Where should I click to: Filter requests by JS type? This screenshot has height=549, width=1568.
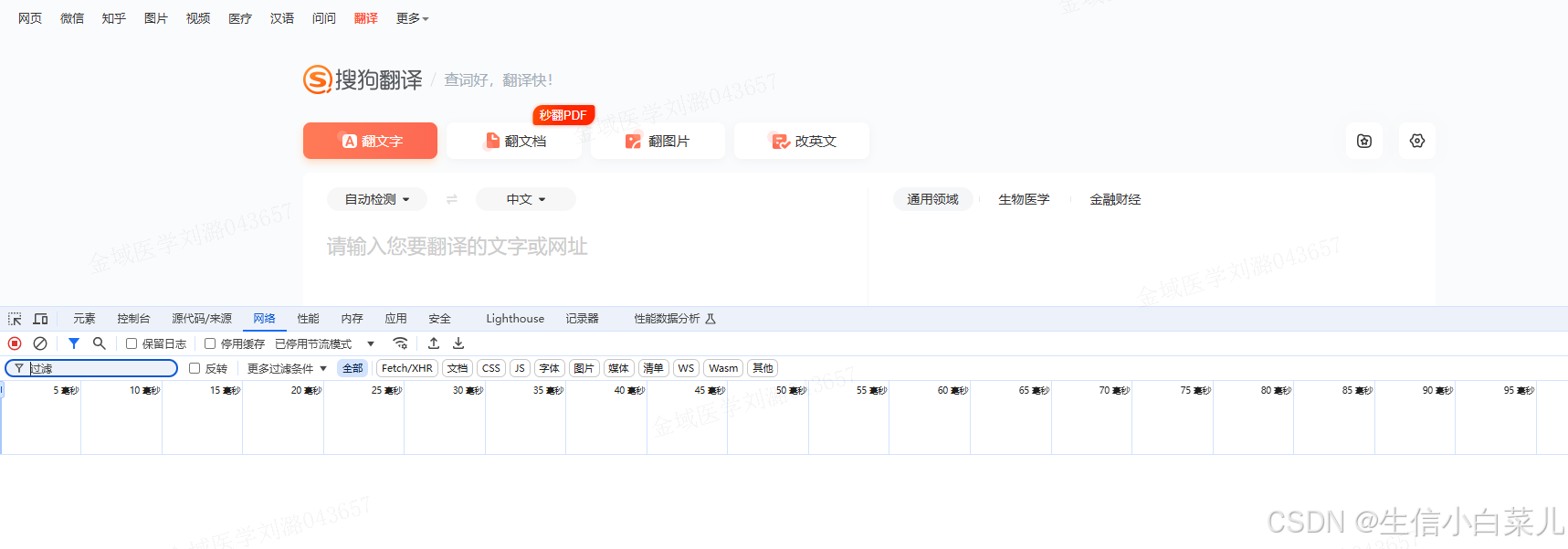(520, 368)
